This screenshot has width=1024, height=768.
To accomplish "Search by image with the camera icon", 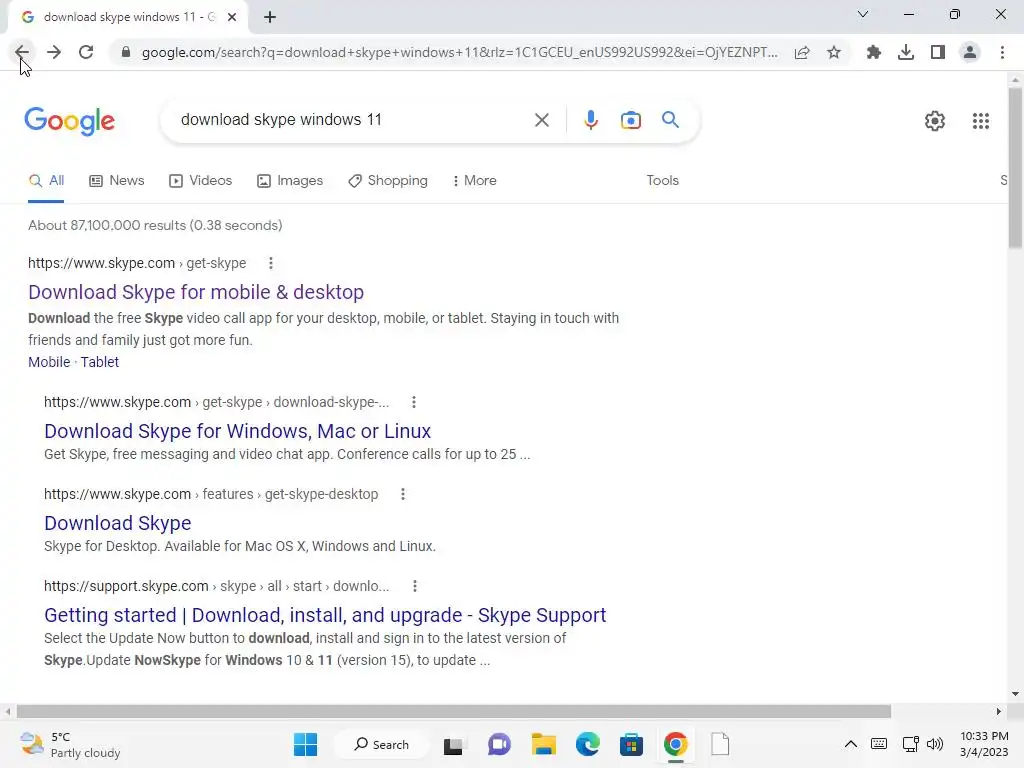I will click(631, 120).
